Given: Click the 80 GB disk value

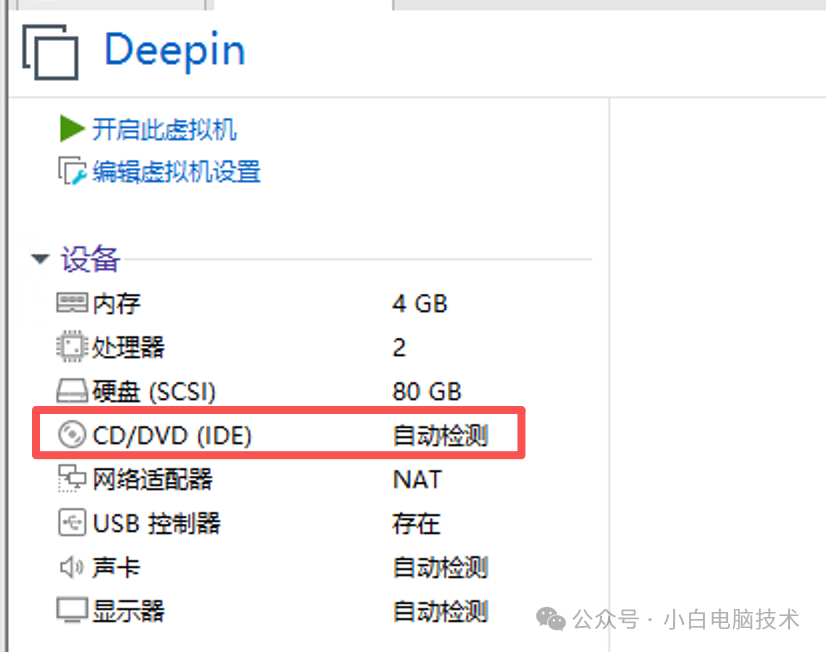Looking at the screenshot, I should 427,392.
